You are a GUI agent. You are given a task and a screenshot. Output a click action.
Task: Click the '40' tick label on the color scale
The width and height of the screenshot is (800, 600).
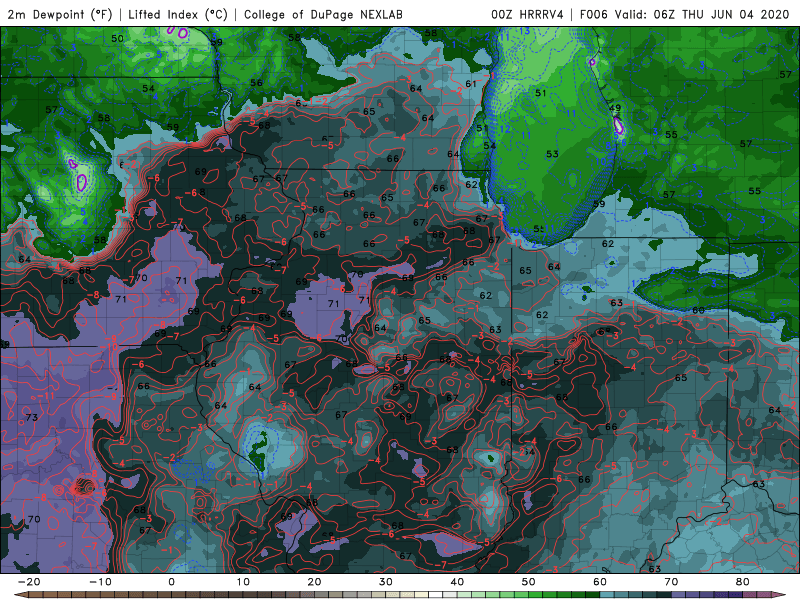tap(457, 582)
